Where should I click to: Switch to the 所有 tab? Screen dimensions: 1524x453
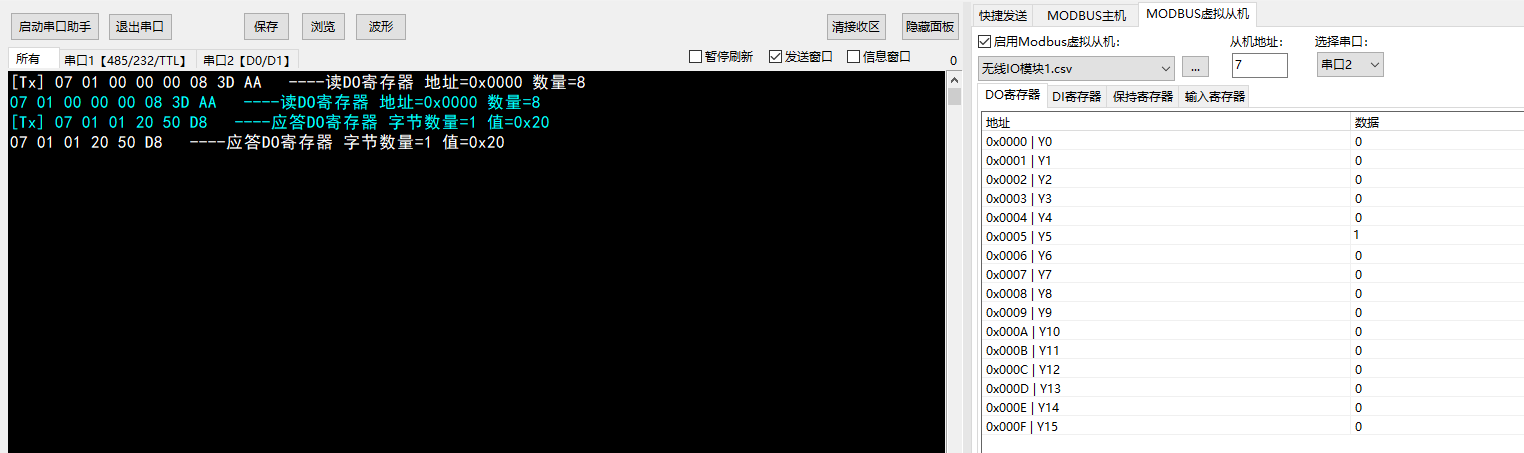[33, 58]
